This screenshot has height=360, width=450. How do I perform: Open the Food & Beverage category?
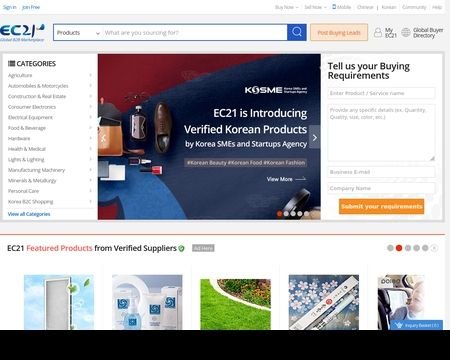pos(27,128)
